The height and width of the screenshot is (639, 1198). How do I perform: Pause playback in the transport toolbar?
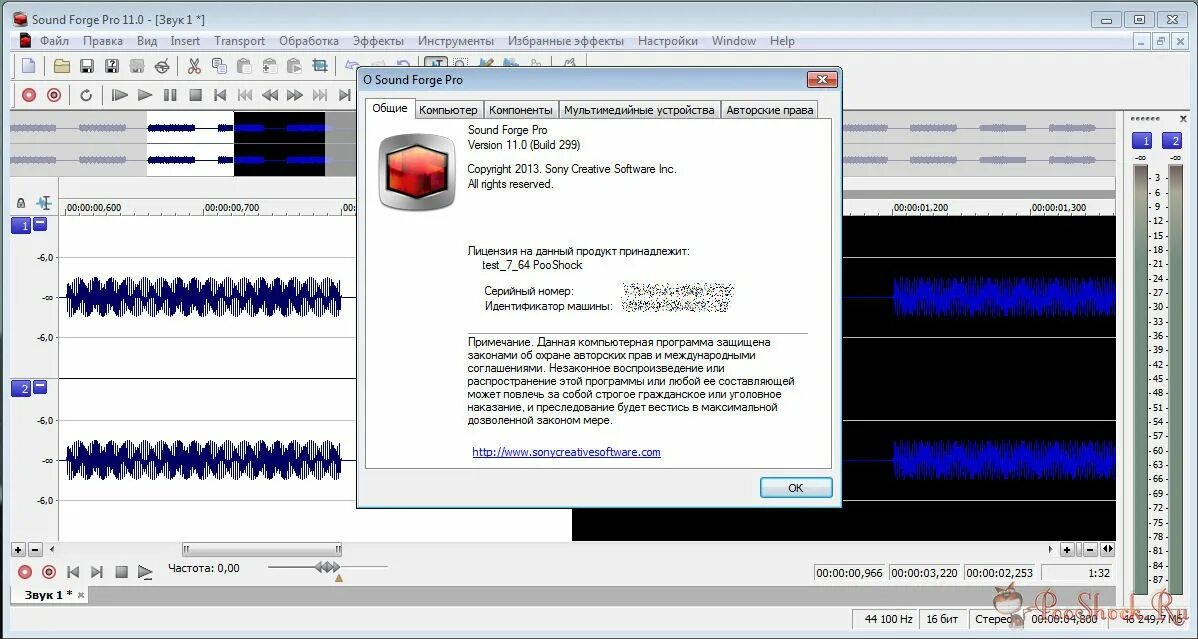click(170, 96)
